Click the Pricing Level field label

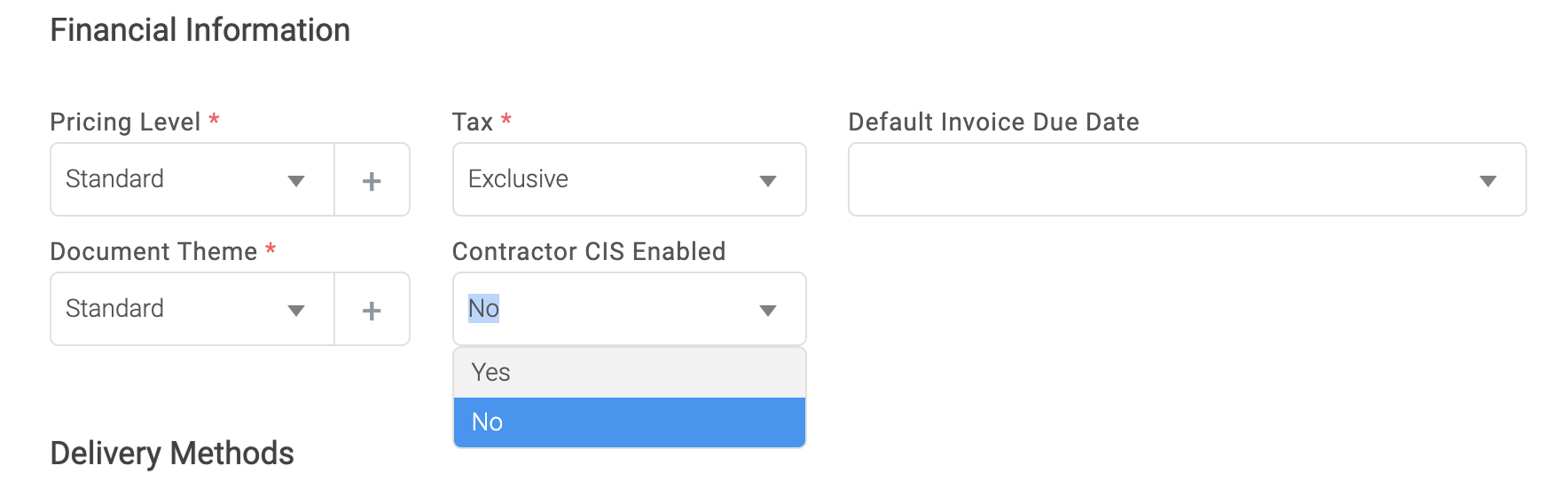click(125, 122)
